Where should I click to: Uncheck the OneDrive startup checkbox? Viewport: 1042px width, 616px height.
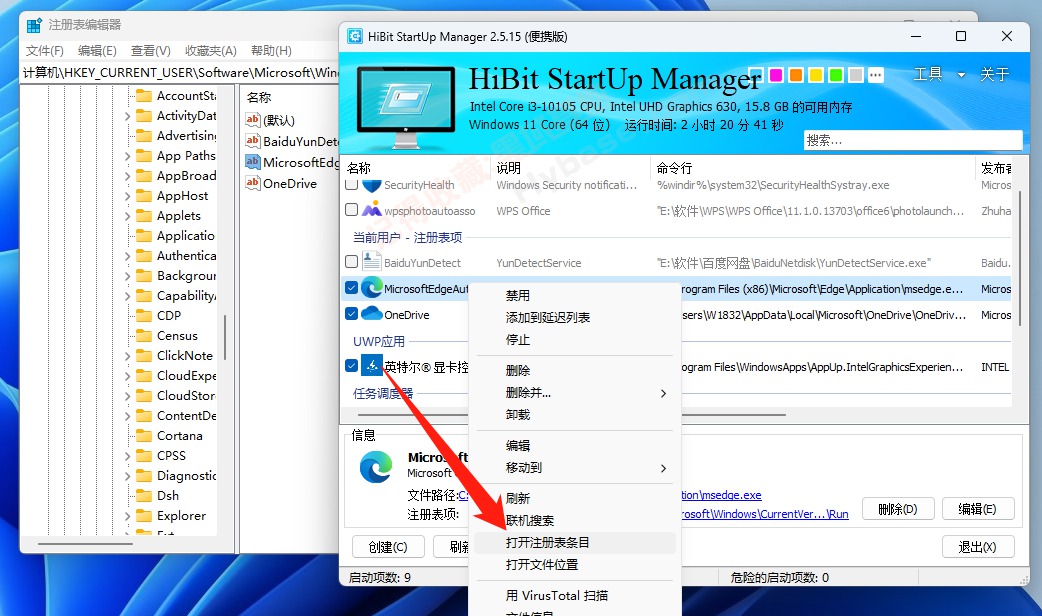pyautogui.click(x=352, y=314)
